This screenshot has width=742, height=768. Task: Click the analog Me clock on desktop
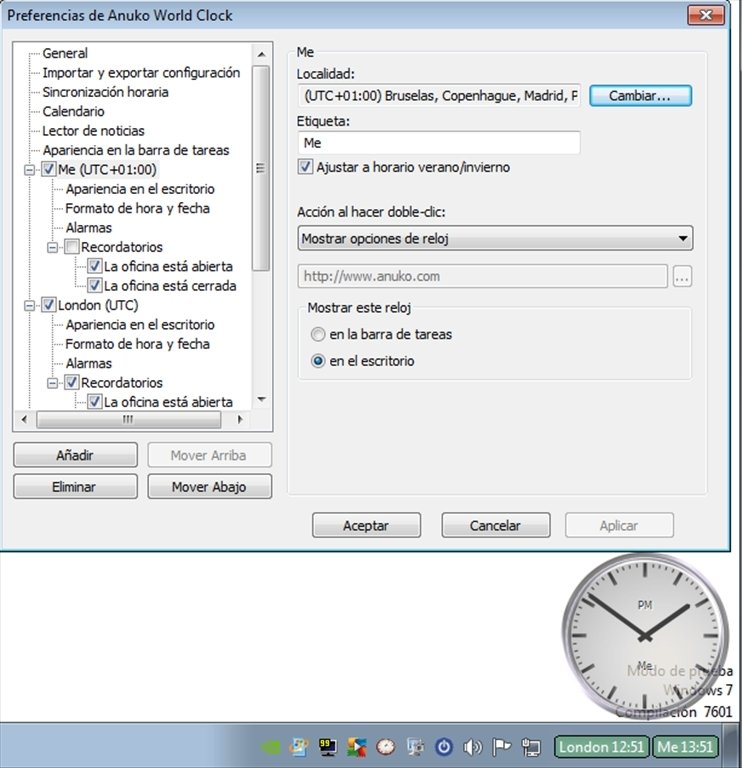pyautogui.click(x=645, y=636)
